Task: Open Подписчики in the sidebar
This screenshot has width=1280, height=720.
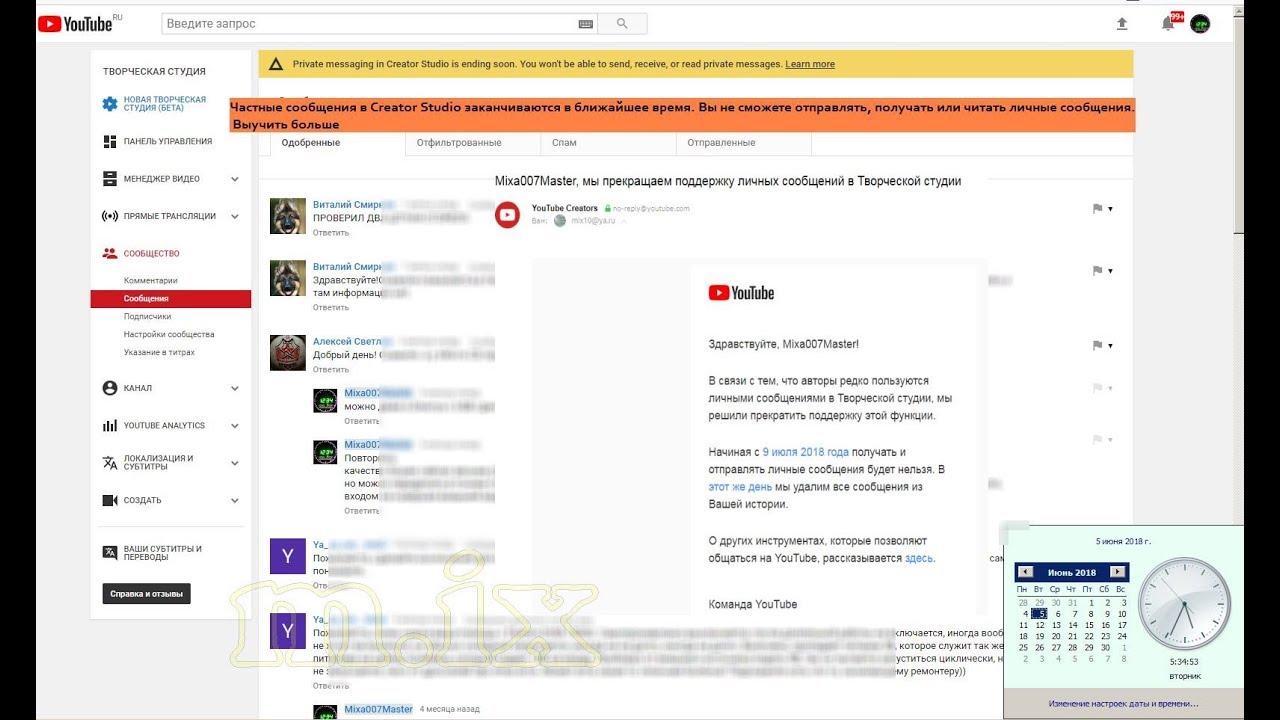Action: pos(147,317)
